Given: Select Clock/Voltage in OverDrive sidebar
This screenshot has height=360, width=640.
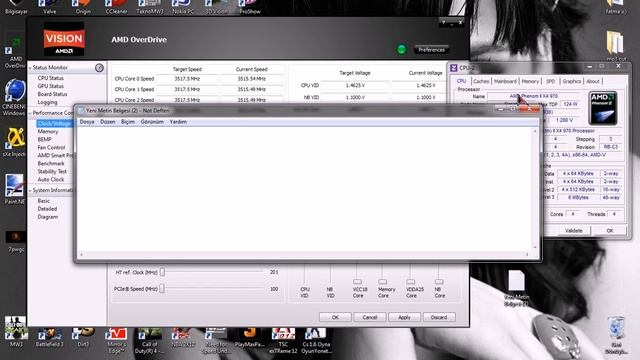Looking at the screenshot, I should (54, 123).
